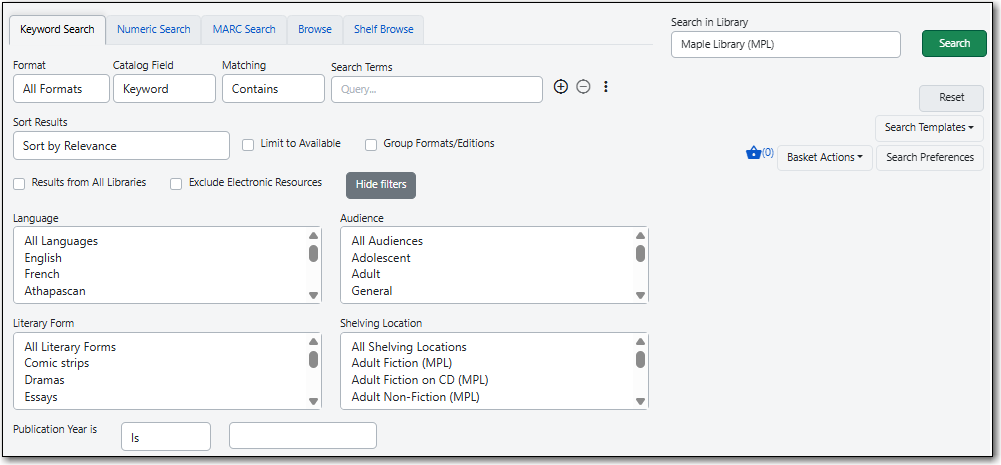Image resolution: width=1001 pixels, height=465 pixels.
Task: Select Adolescent in Audience list
Action: click(x=381, y=258)
